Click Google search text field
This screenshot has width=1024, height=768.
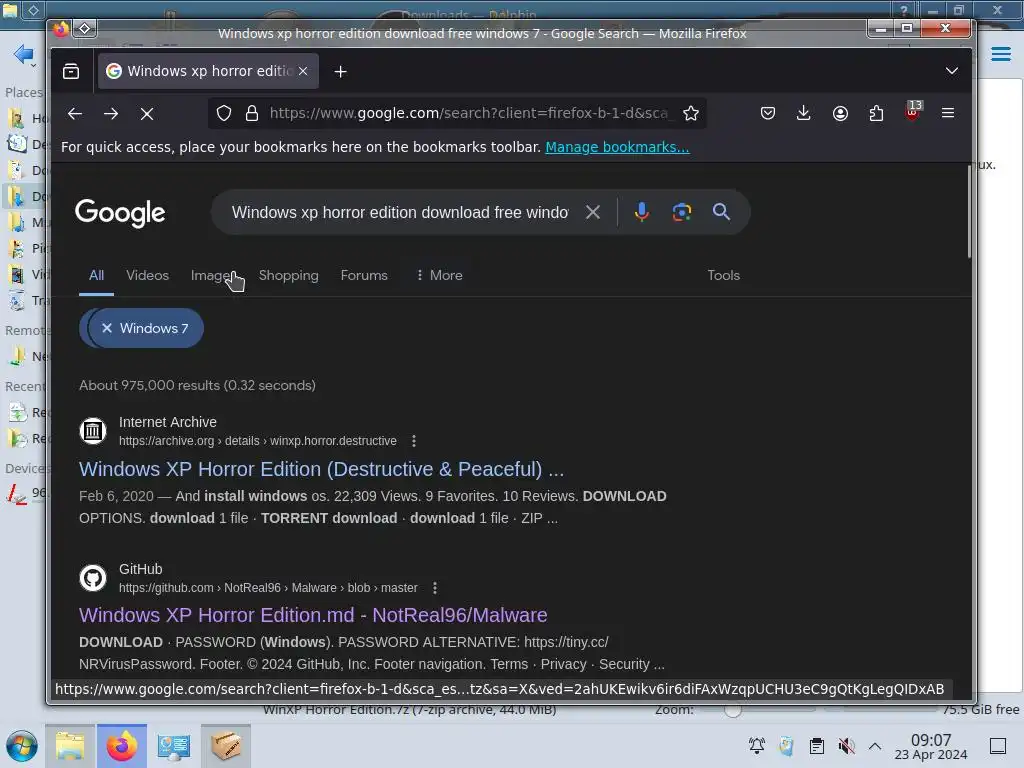point(400,212)
